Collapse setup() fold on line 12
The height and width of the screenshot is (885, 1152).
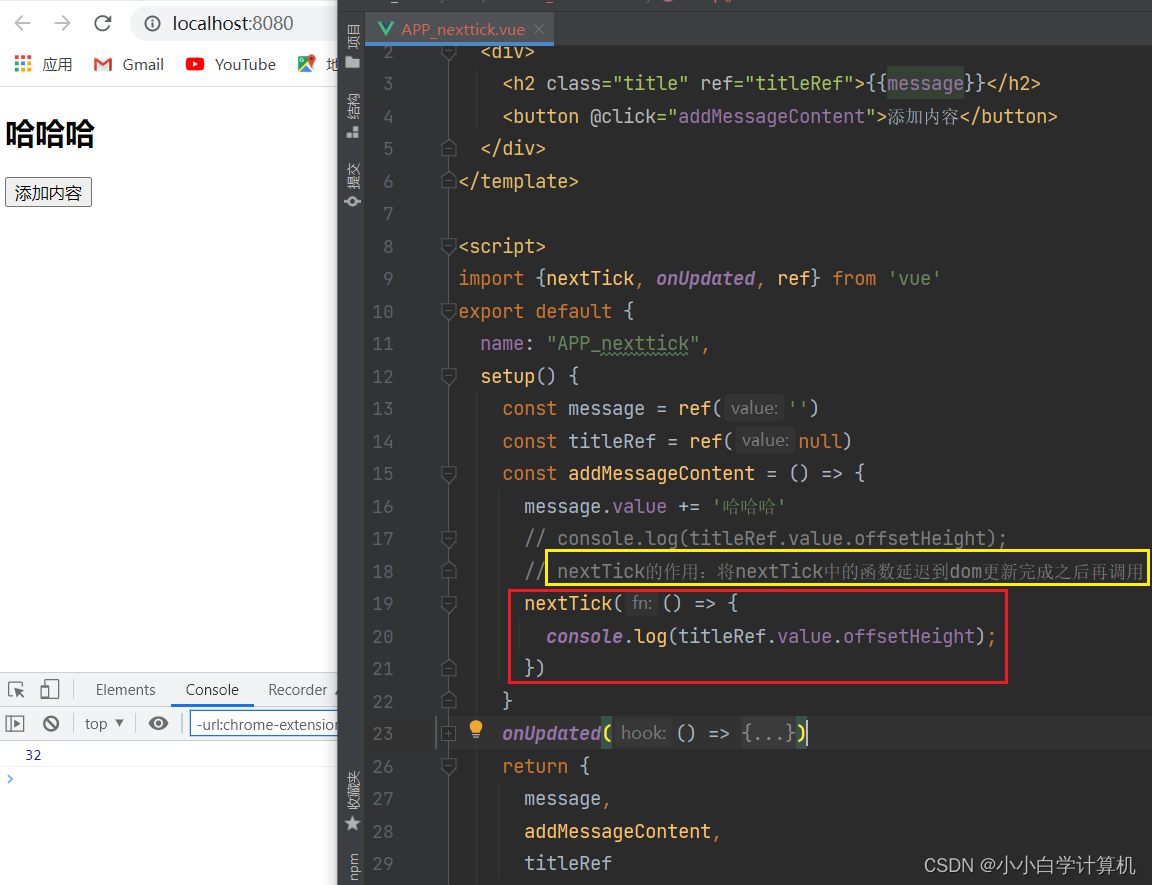pyautogui.click(x=448, y=376)
